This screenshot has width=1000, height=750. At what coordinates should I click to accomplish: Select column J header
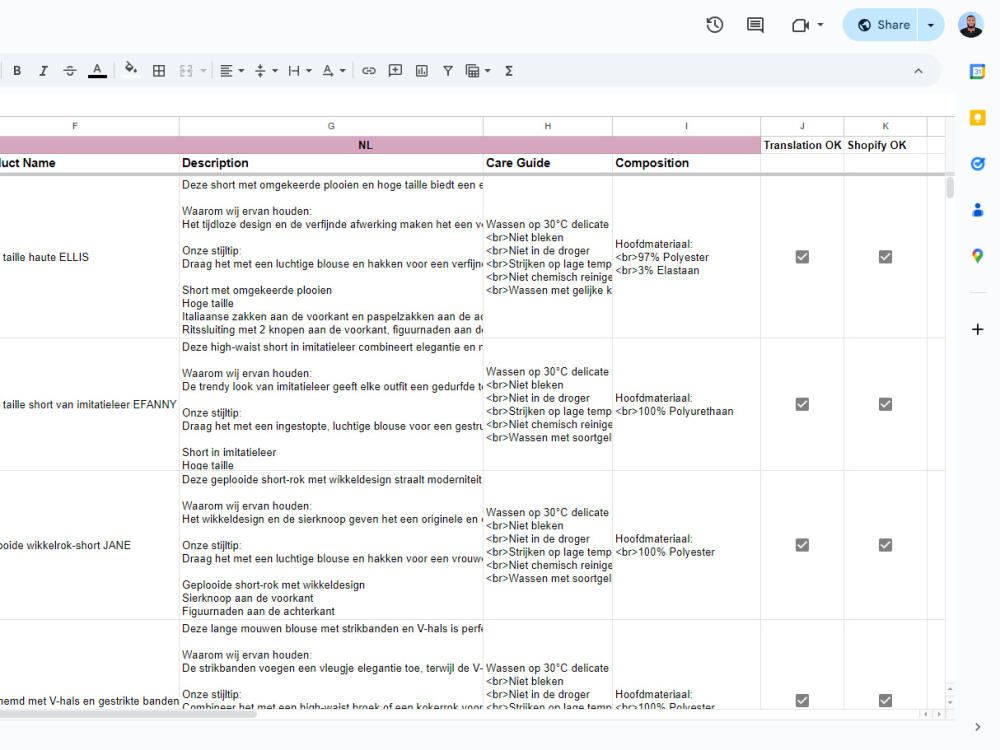[802, 126]
